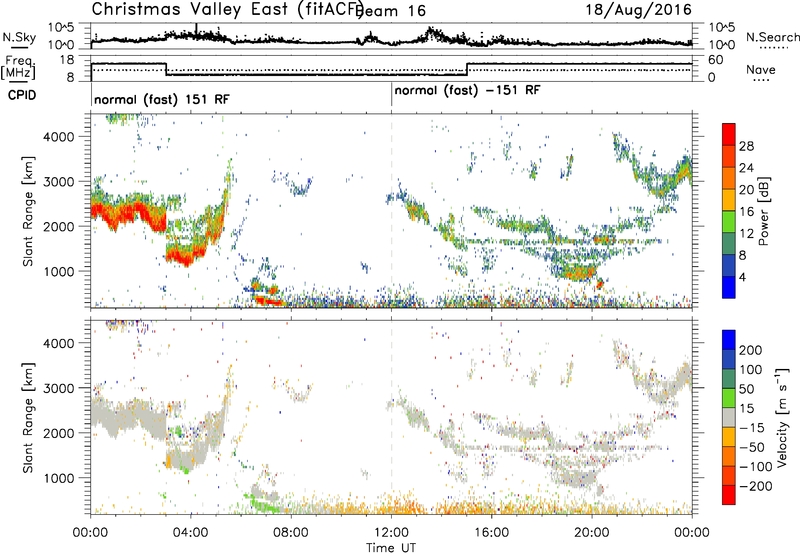Click the power colorbar green 12 dB segment
800x554 pixels.
point(729,222)
